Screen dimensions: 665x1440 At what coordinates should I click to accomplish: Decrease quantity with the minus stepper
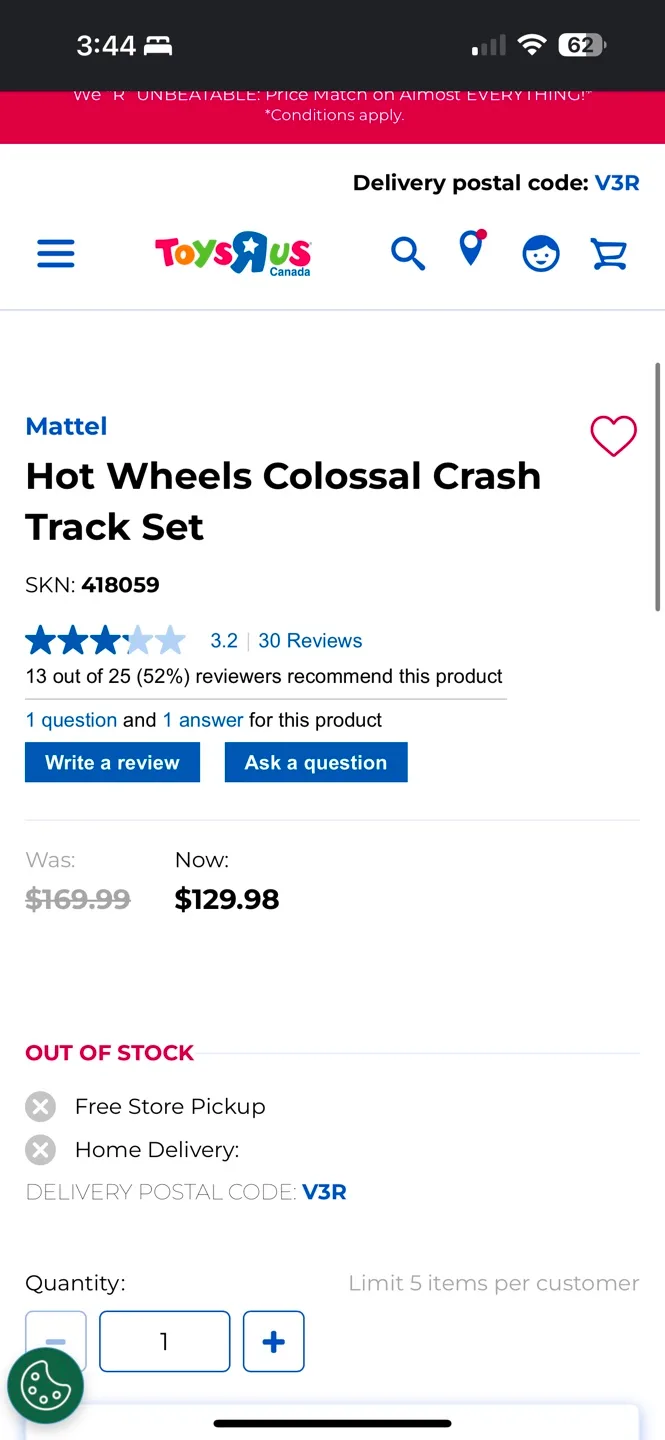coord(55,1341)
